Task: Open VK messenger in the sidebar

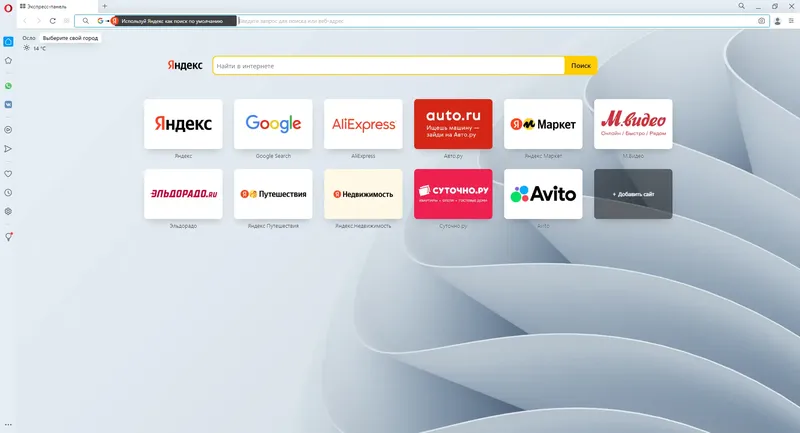Action: [x=8, y=105]
